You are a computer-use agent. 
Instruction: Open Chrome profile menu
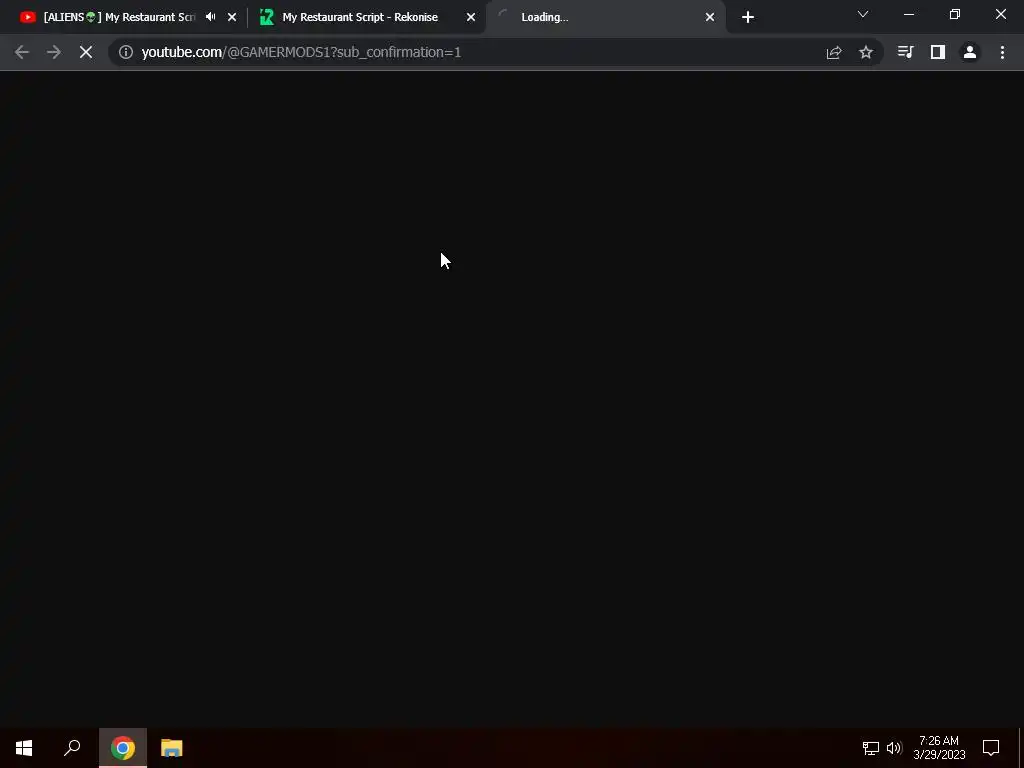(x=970, y=52)
